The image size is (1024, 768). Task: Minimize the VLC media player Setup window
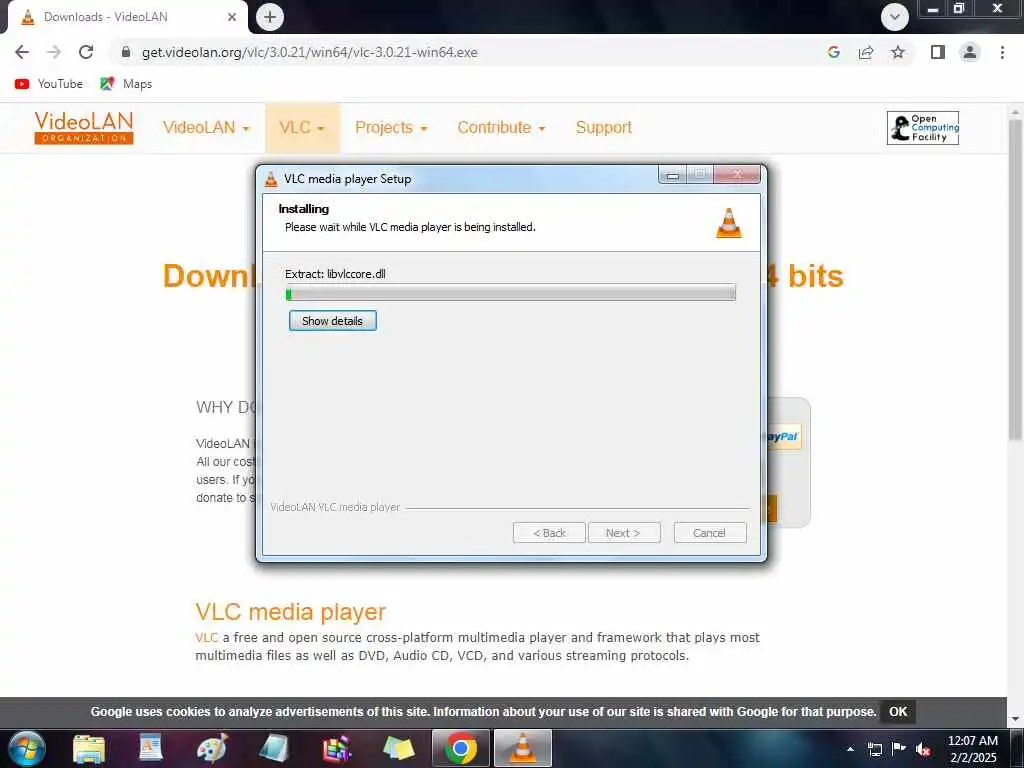click(x=673, y=174)
